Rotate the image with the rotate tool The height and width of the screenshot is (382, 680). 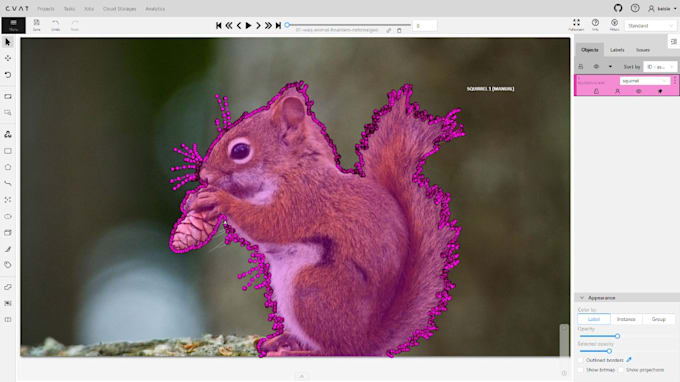(x=8, y=75)
